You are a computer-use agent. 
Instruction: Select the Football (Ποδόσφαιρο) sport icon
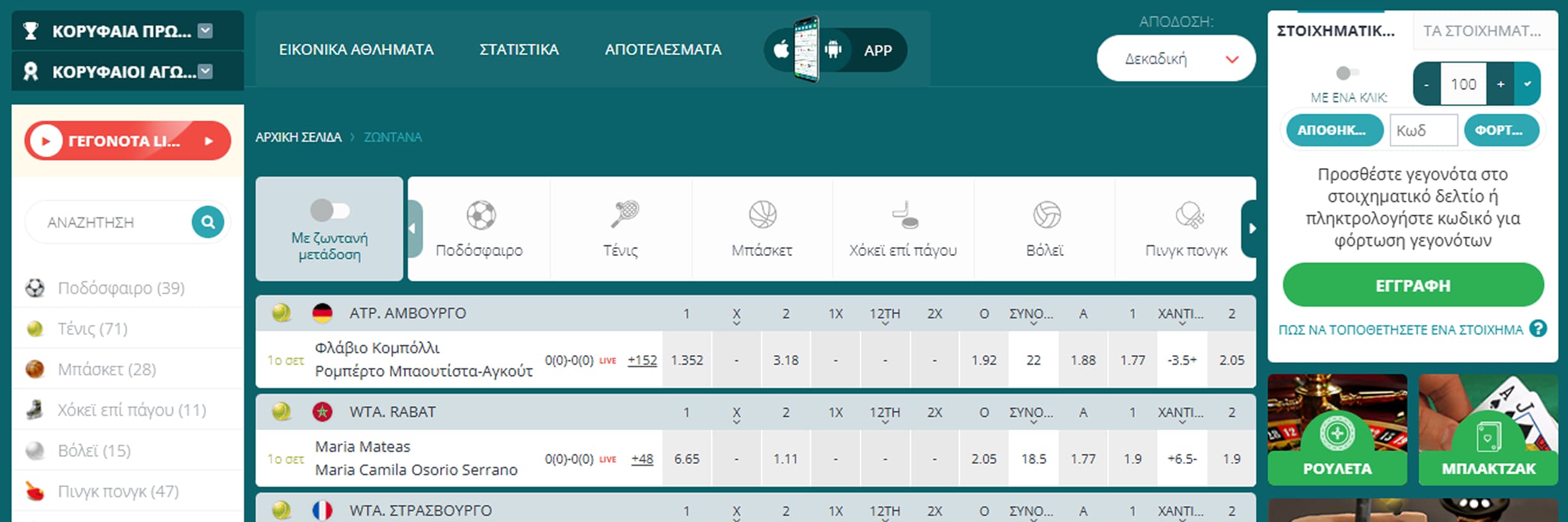pyautogui.click(x=481, y=215)
